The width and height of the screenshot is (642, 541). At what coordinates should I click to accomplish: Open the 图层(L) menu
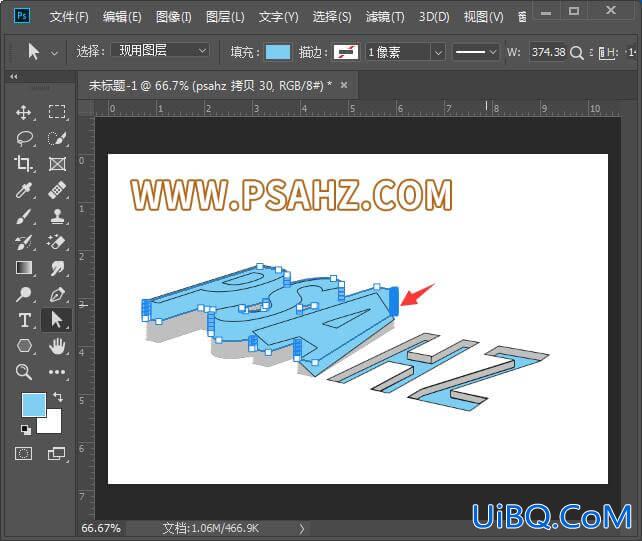click(x=225, y=17)
